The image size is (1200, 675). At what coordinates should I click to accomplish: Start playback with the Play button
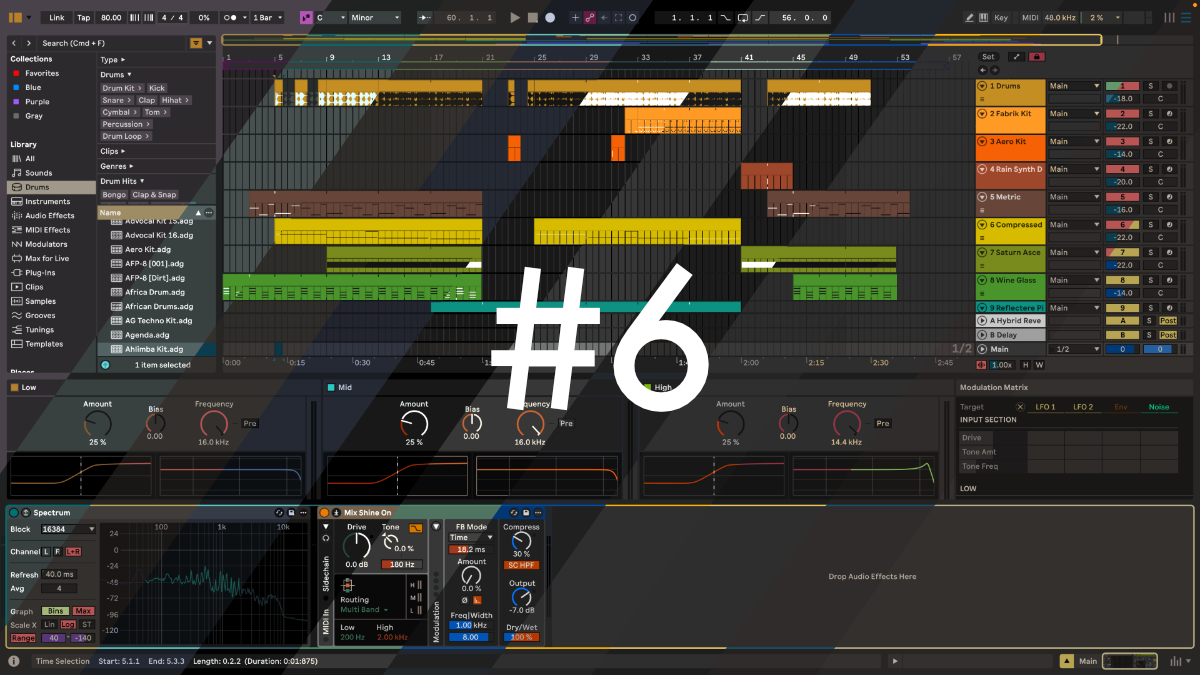point(515,18)
